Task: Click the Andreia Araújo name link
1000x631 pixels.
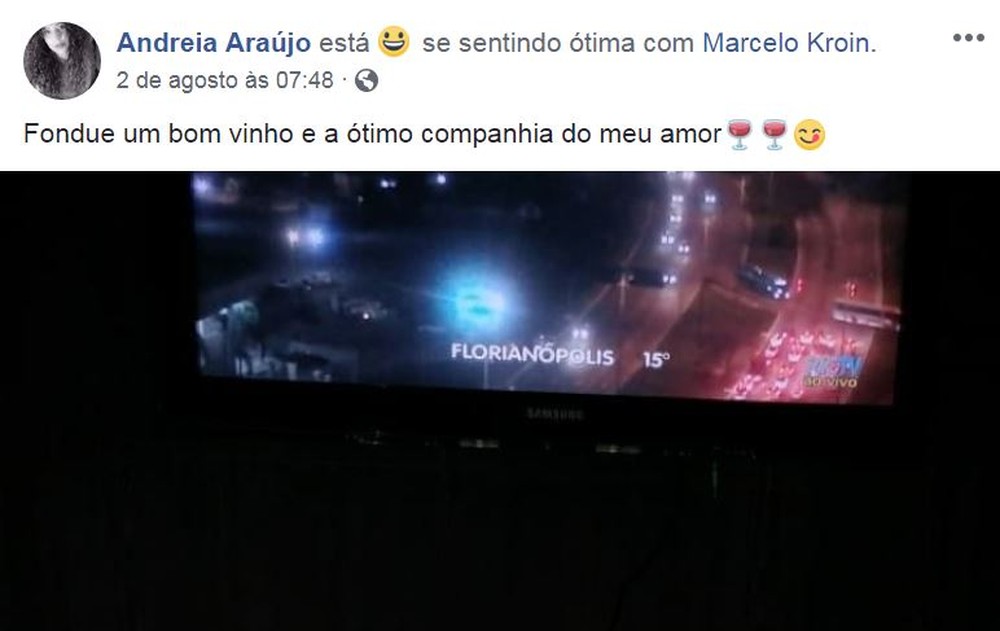Action: (214, 43)
